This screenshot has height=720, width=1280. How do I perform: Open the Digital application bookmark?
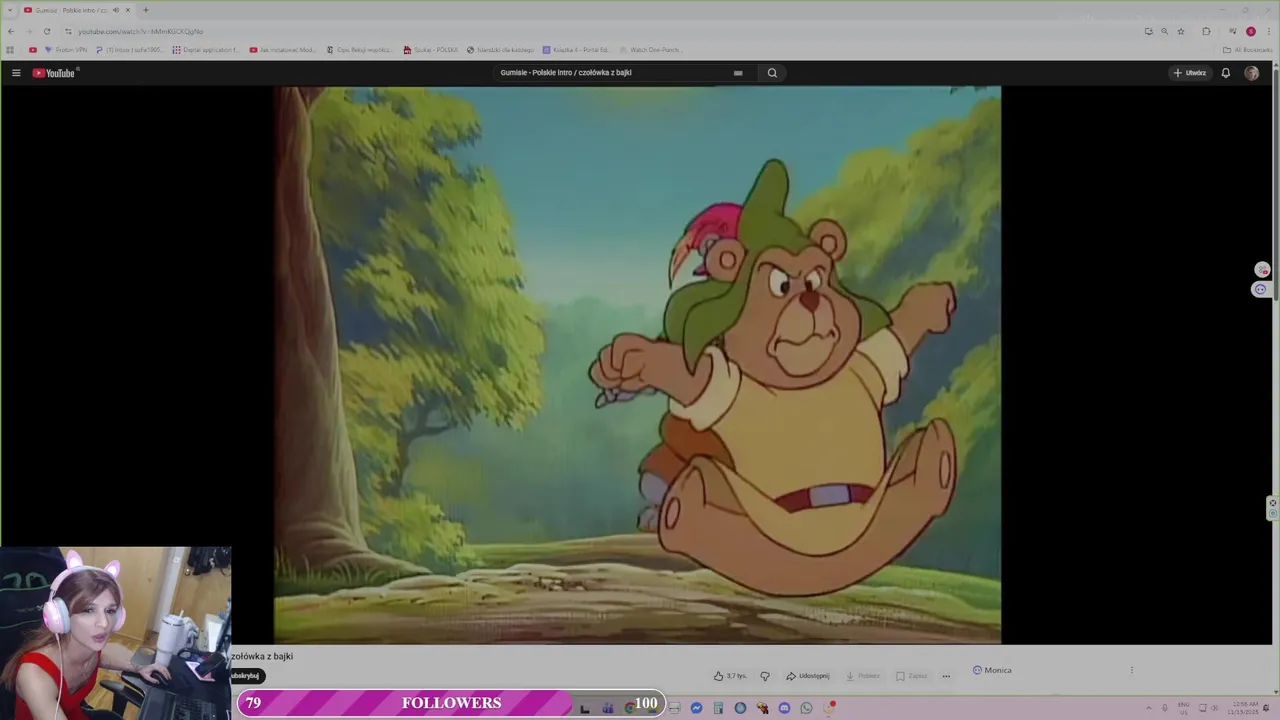tap(206, 50)
